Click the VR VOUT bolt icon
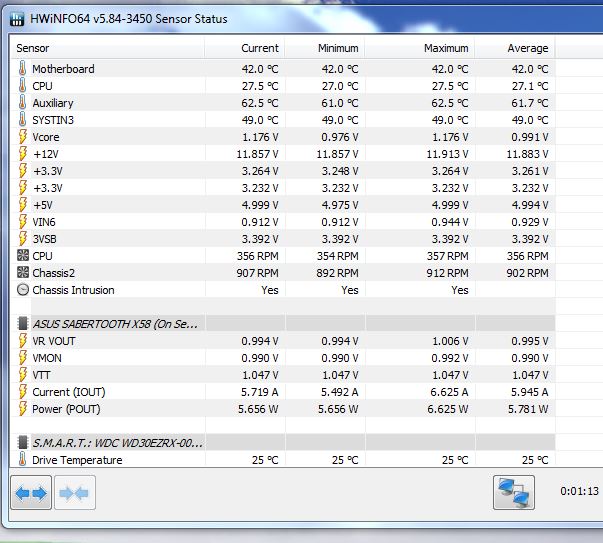 click(x=23, y=341)
